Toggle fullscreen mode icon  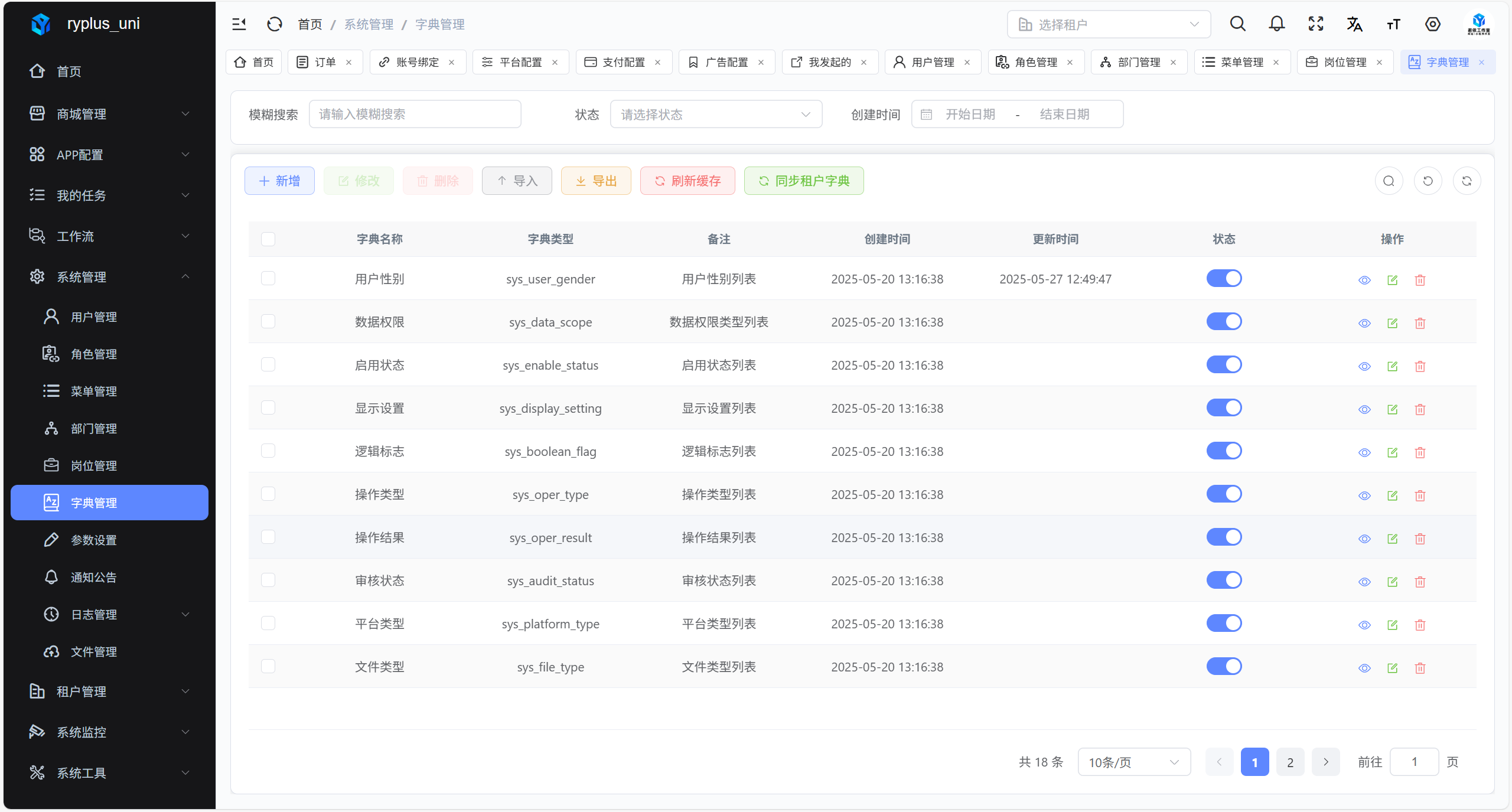point(1315,24)
